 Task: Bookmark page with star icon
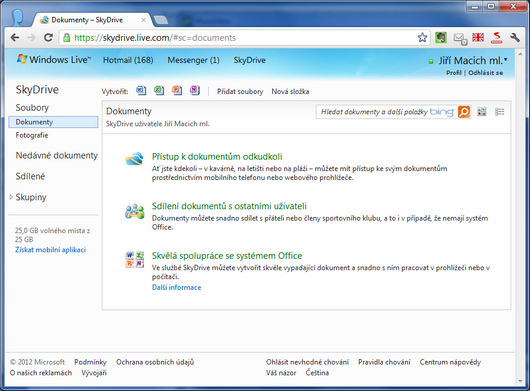coord(422,38)
